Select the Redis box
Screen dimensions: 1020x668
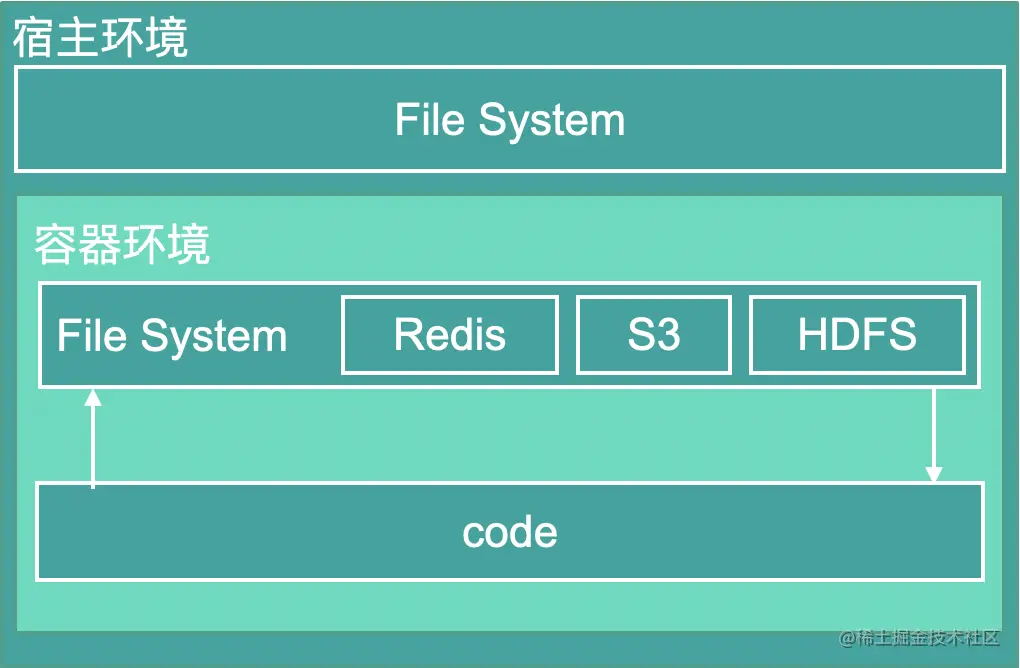pos(450,335)
